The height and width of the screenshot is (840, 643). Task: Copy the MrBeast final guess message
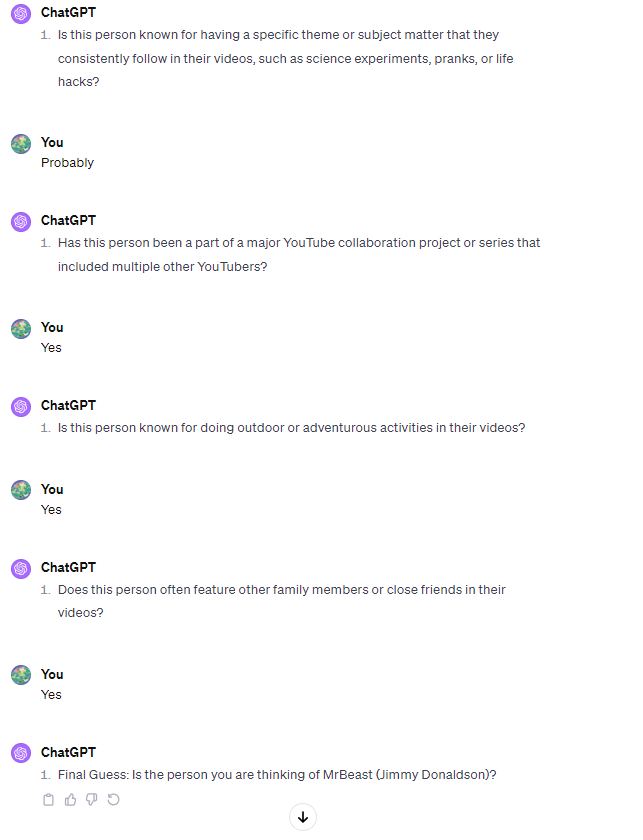pyautogui.click(x=49, y=800)
